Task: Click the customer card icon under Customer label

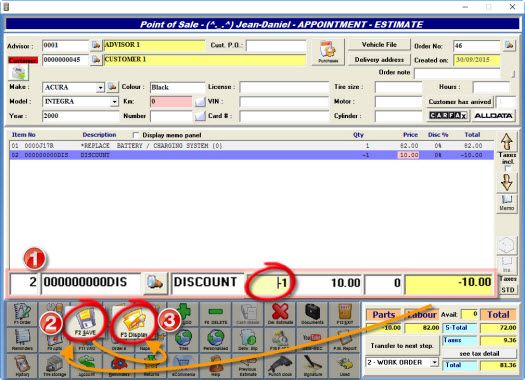Action: 18,72
